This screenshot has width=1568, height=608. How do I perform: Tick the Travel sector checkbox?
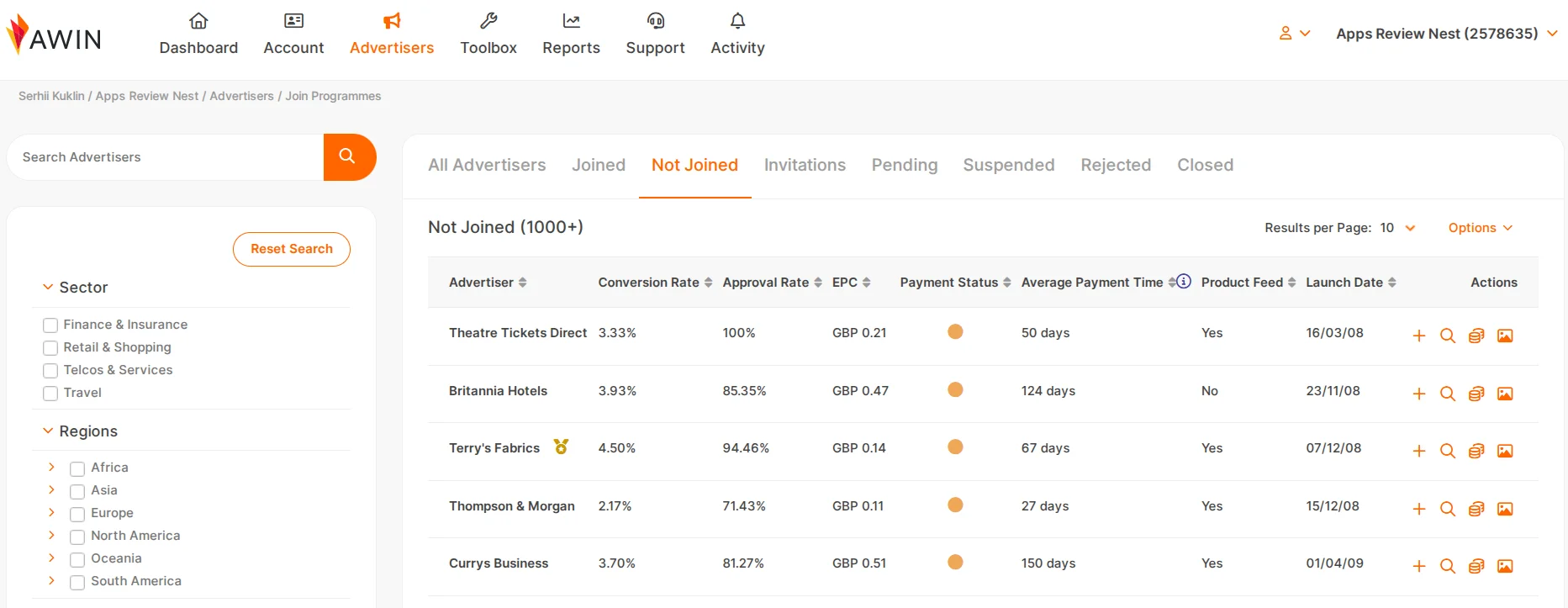point(50,394)
